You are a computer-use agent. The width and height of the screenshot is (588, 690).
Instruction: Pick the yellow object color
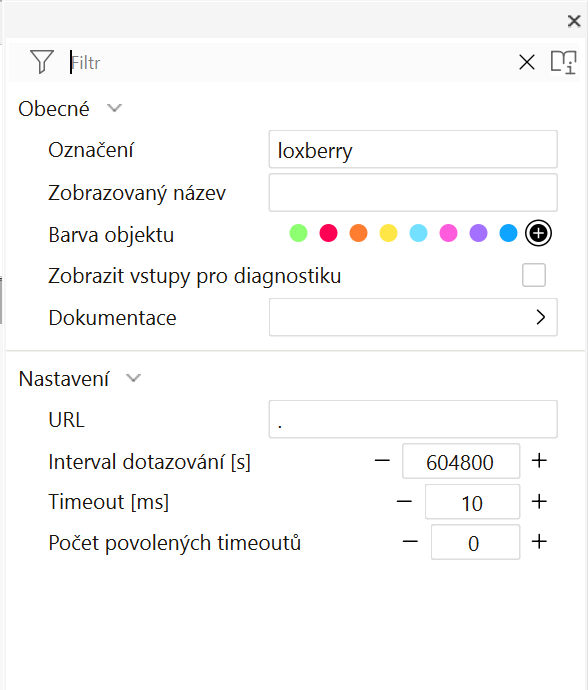click(x=388, y=233)
